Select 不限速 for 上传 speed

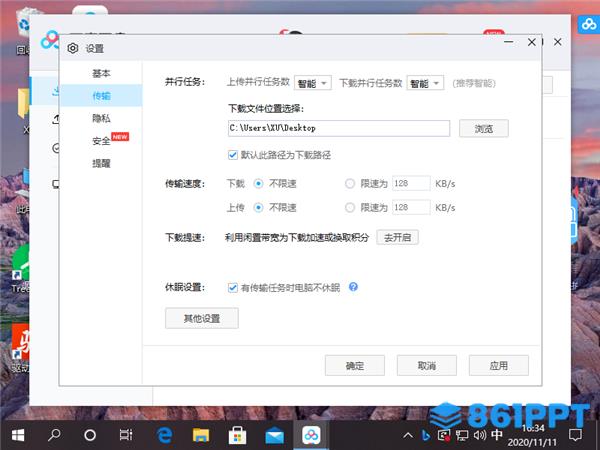[x=259, y=208]
